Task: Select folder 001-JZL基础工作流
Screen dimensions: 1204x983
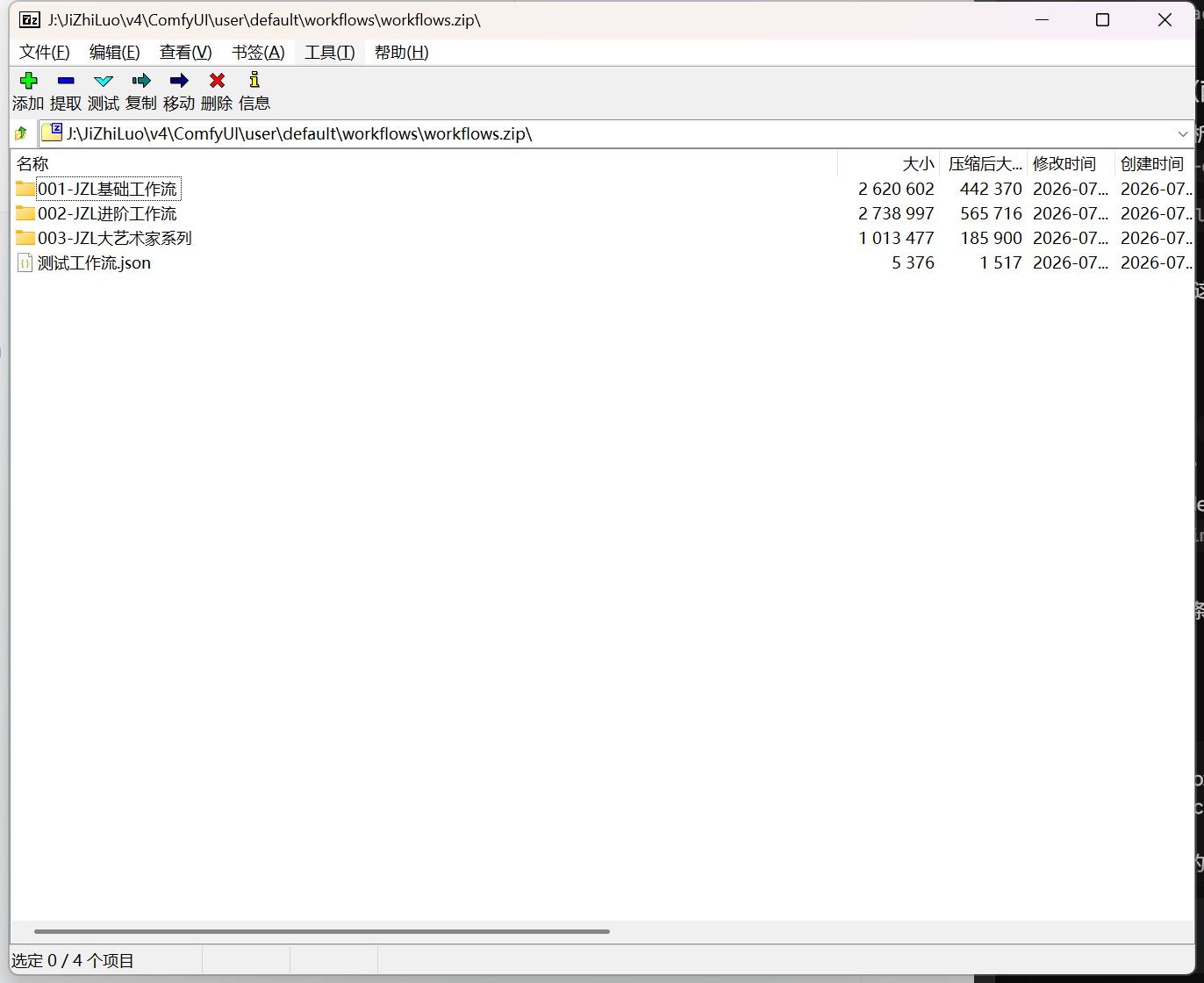Action: 107,189
